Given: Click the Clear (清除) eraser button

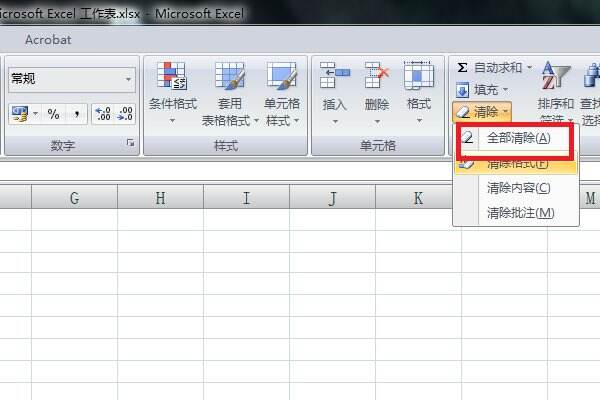Looking at the screenshot, I should 482,112.
